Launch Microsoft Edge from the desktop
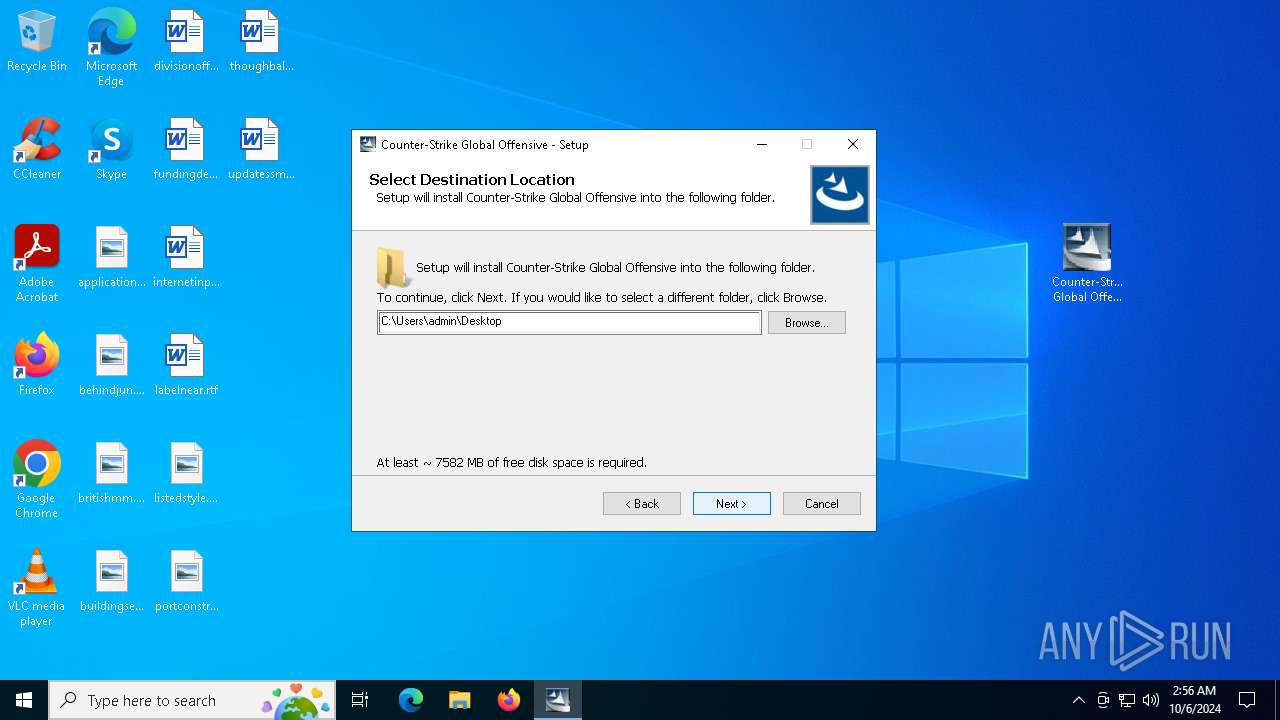 (111, 48)
